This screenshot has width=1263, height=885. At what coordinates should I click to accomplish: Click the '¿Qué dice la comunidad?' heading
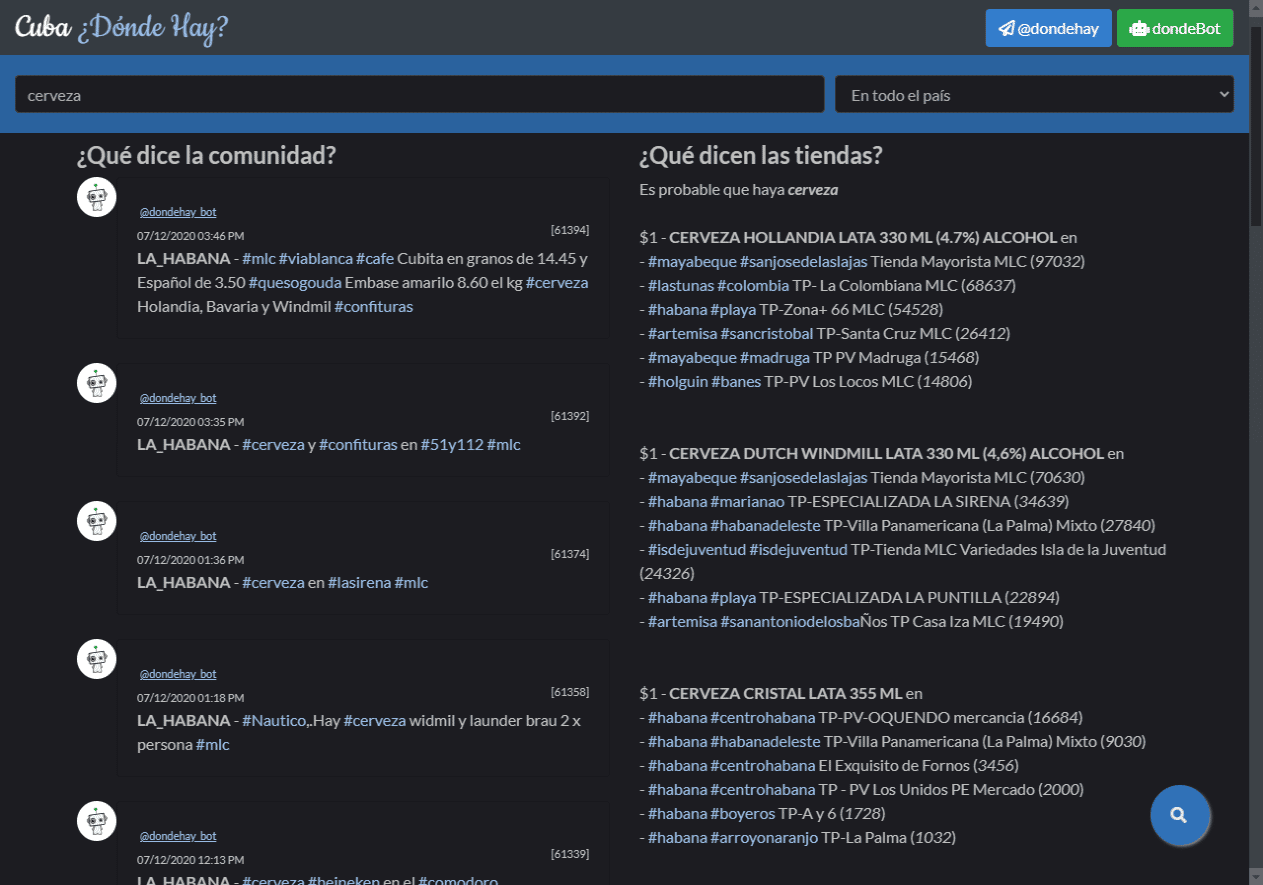click(x=206, y=156)
